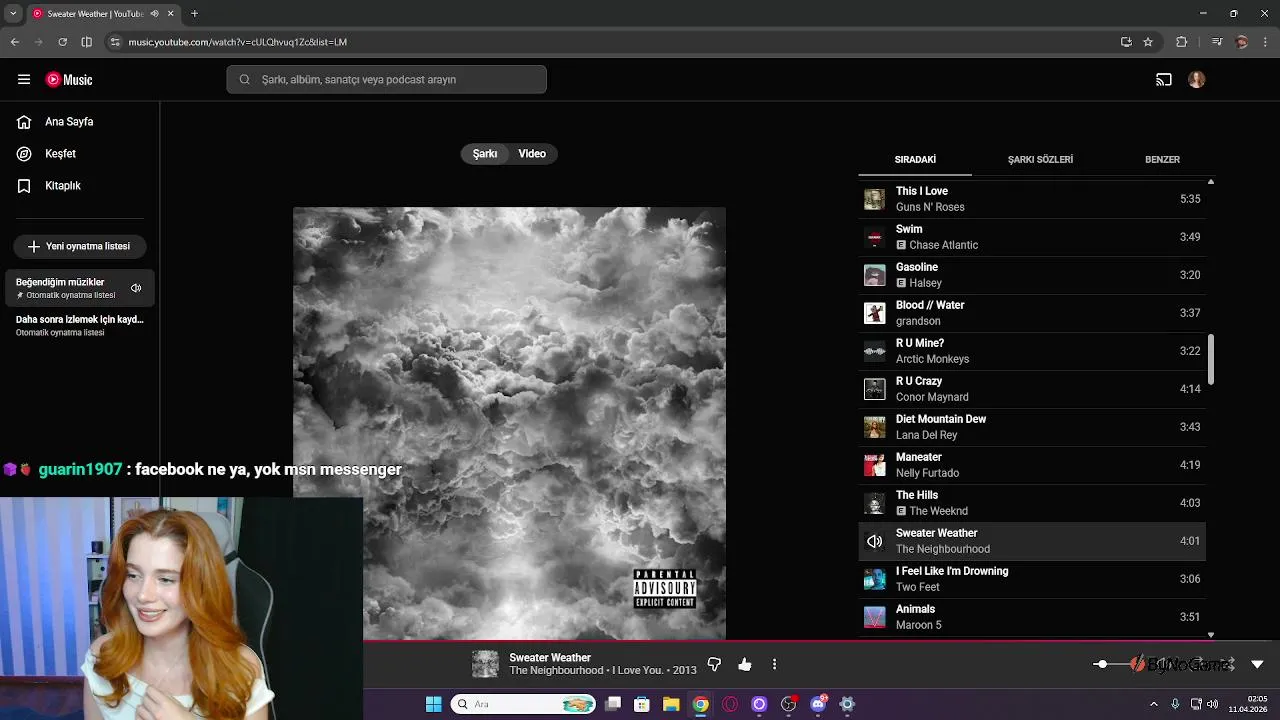The image size is (1280, 720).
Task: Click the YouTube Music logo
Action: point(69,80)
